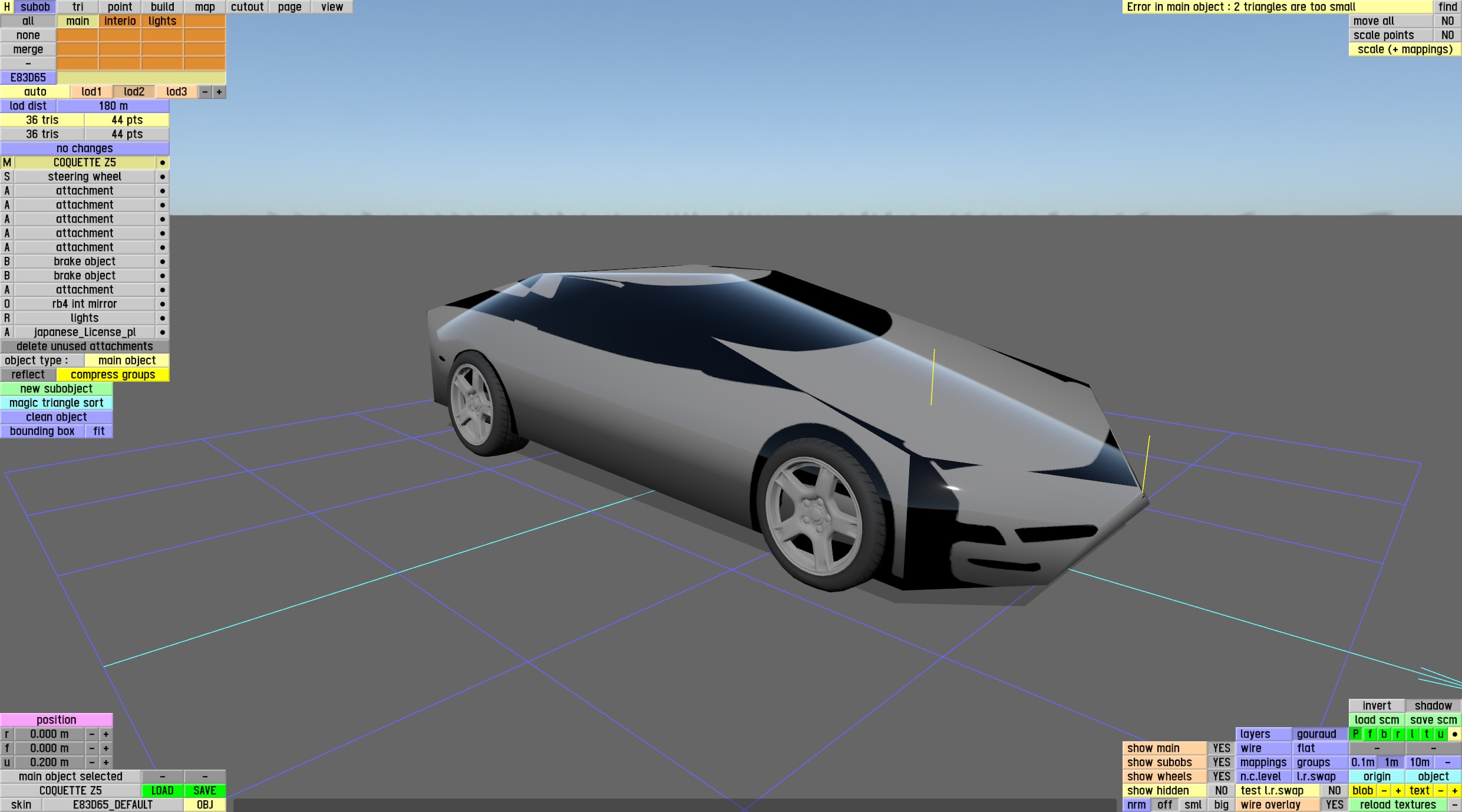Click the dot beside steering wheel subobject
This screenshot has height=812, width=1462.
point(162,177)
